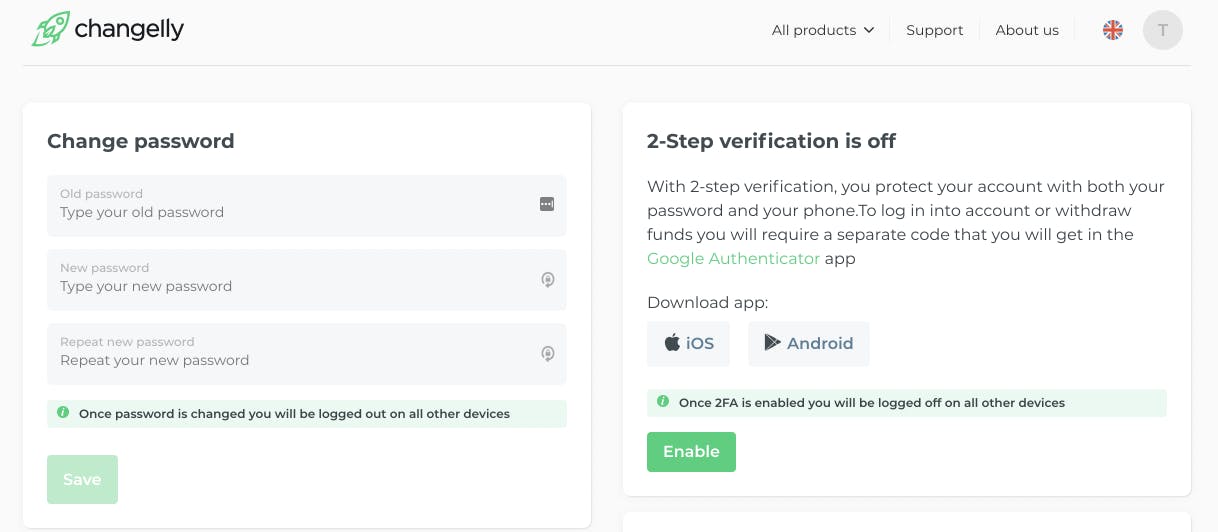Open the user avatar "T" menu
This screenshot has height=532, width=1218.
tap(1163, 30)
